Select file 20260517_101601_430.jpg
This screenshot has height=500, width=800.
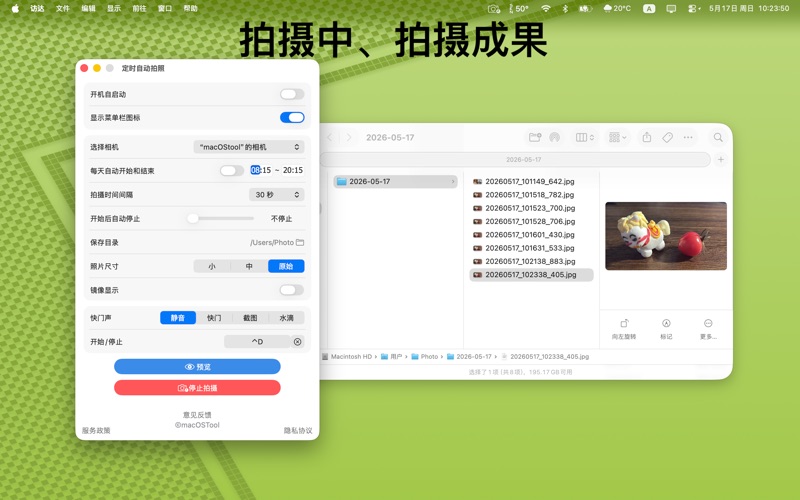pos(531,234)
